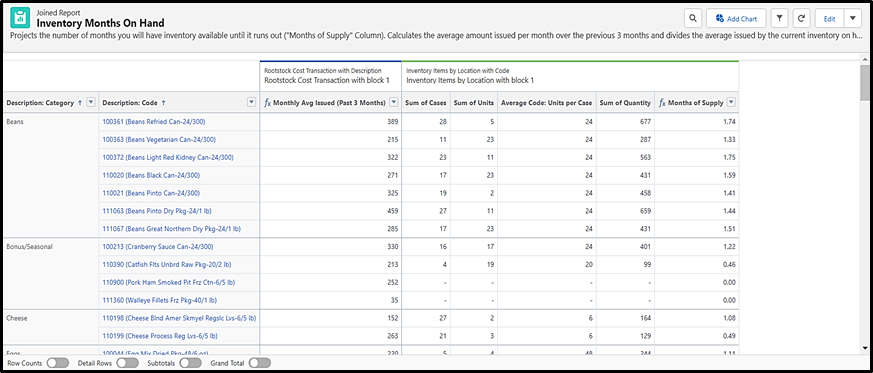Click Inventory Items by Location block header

pos(570,76)
